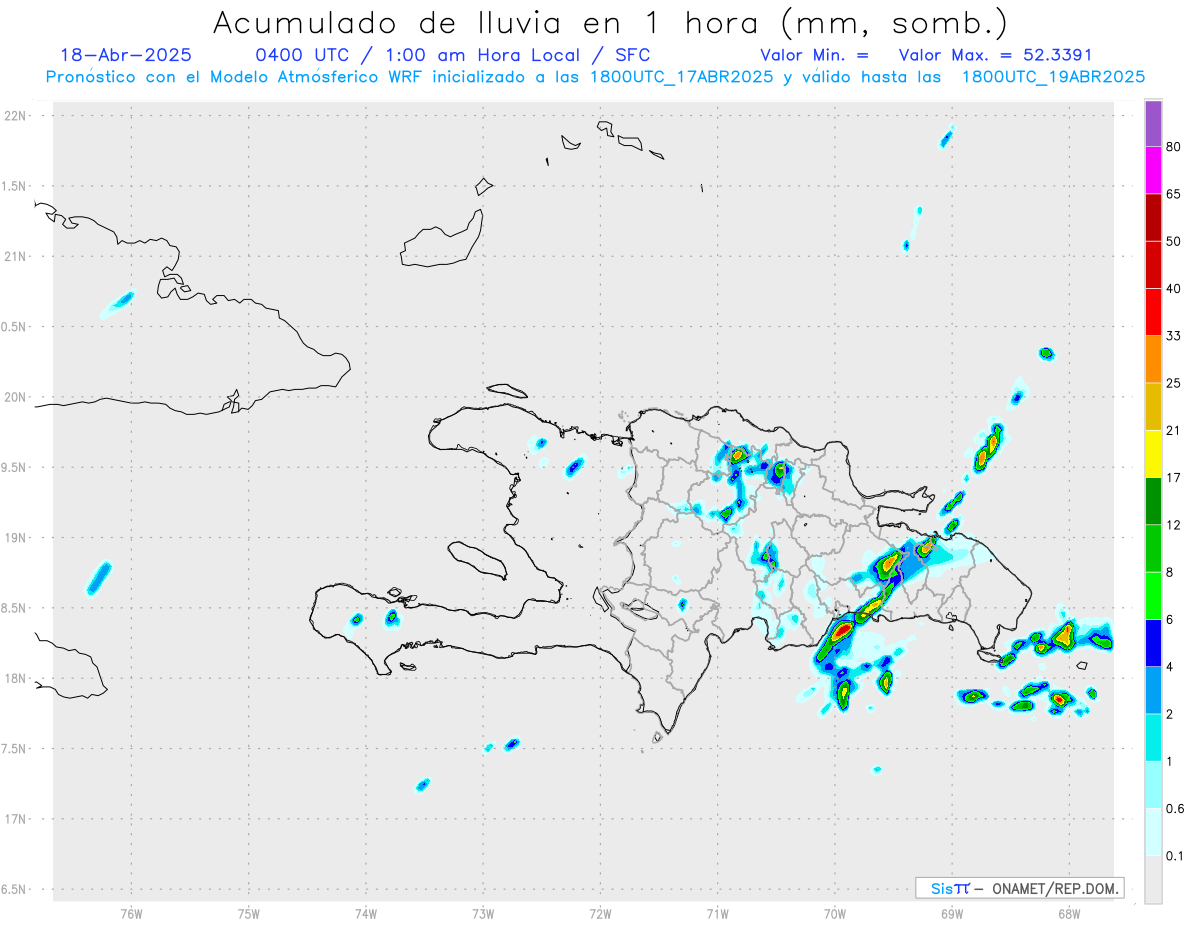Select the '75W' longitude label
1200x927 pixels.
click(249, 913)
